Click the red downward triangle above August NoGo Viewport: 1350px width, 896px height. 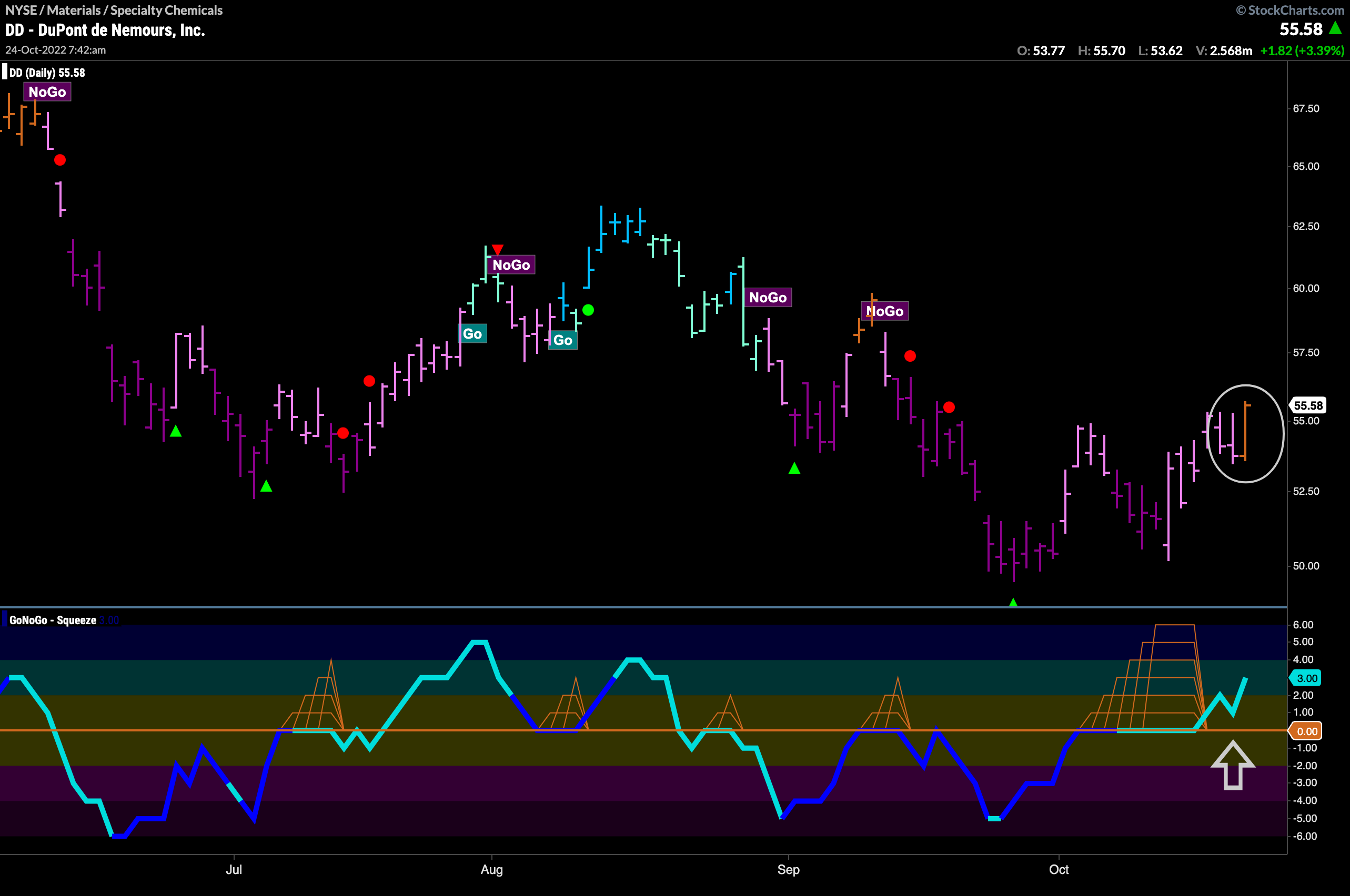click(498, 250)
